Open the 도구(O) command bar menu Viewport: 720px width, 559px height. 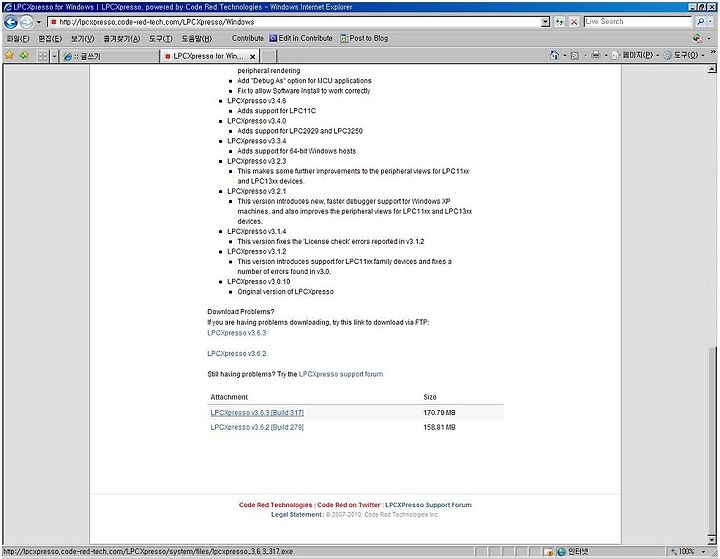[682, 55]
